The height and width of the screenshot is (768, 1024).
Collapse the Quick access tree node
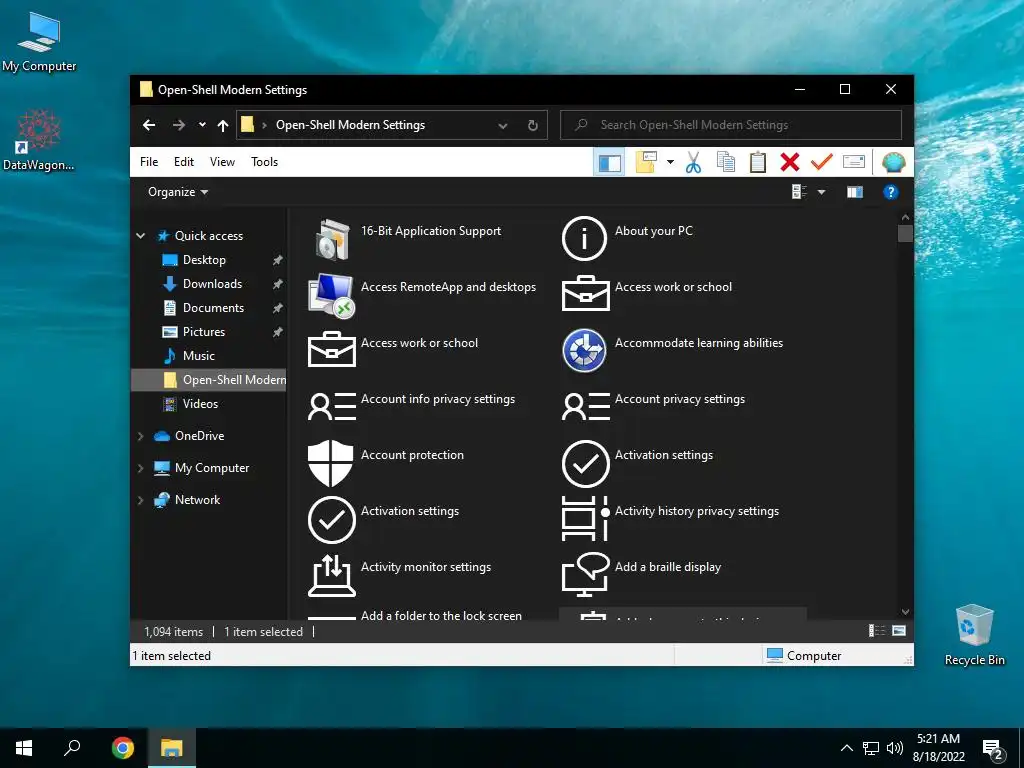(x=140, y=235)
